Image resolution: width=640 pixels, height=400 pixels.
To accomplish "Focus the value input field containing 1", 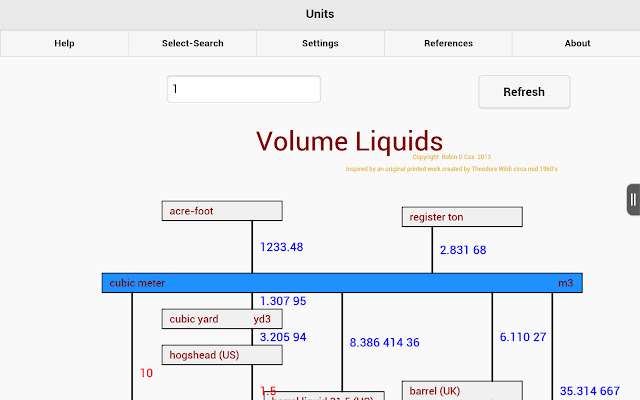I will point(244,89).
